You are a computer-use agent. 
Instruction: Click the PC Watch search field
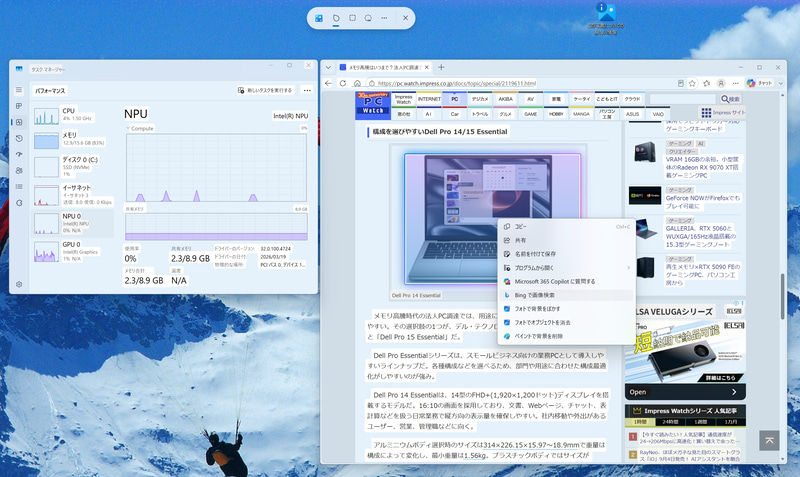[683, 99]
